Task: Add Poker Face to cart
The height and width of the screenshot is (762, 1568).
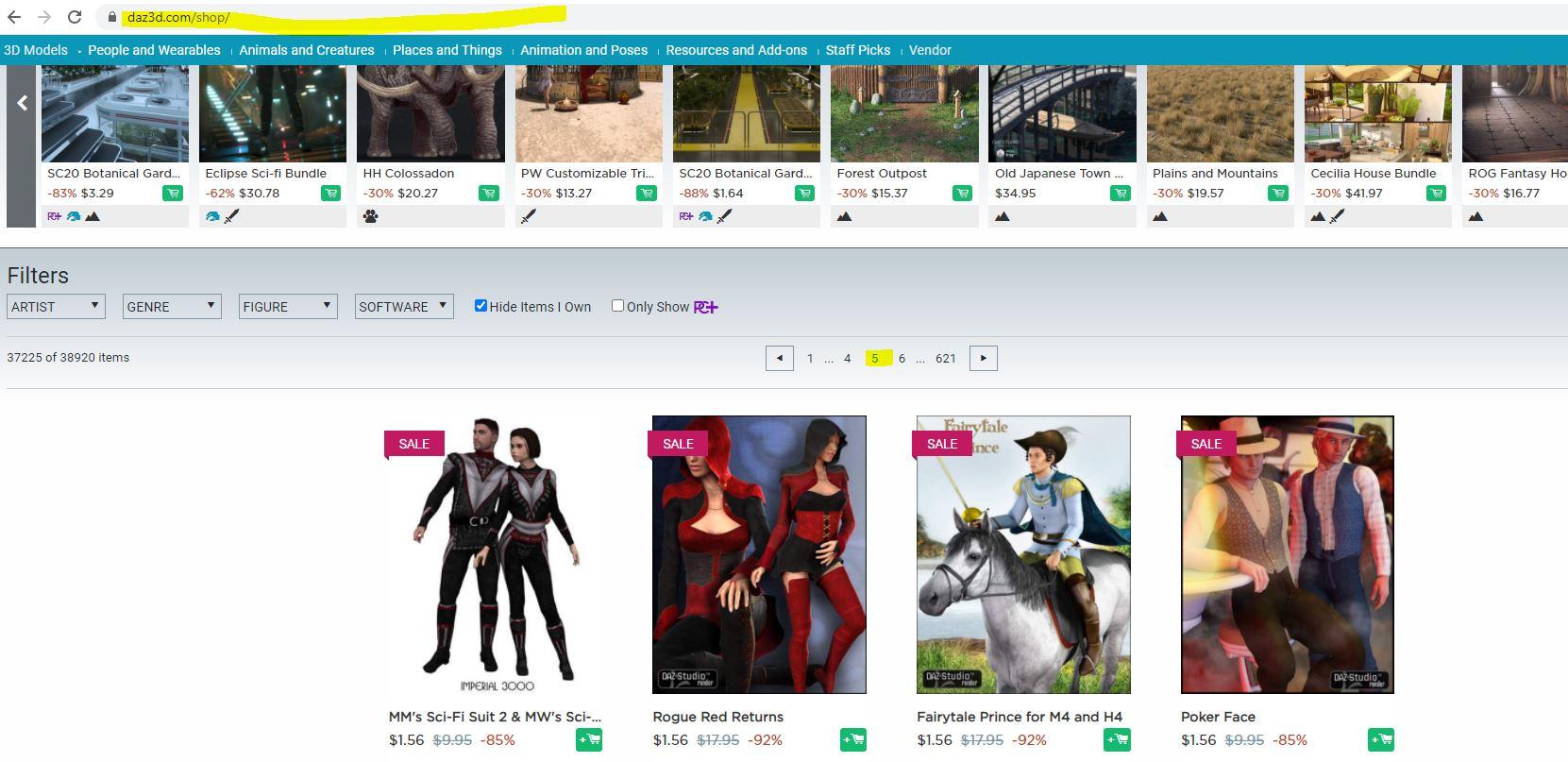Action: [1381, 740]
